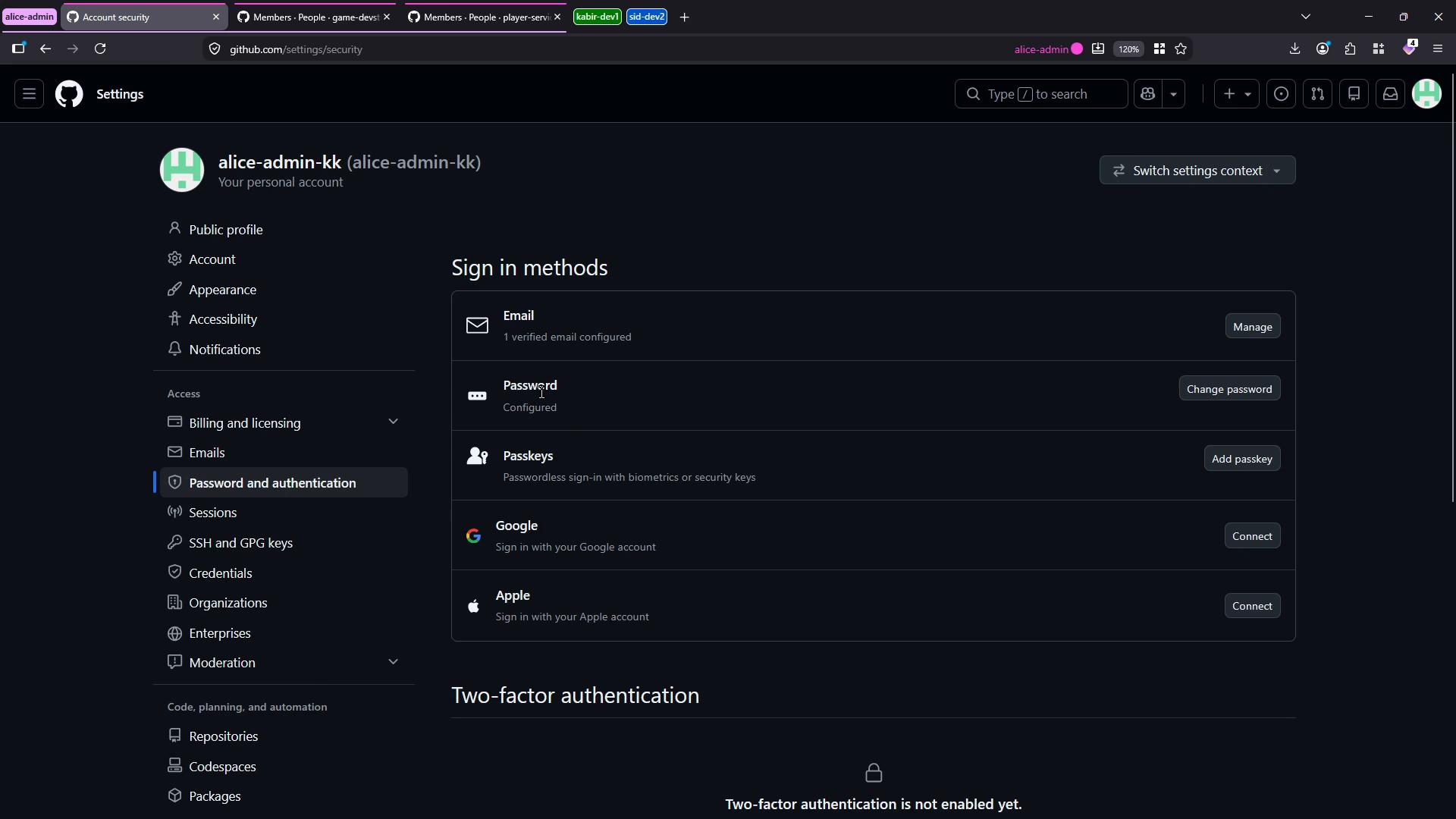Open the browser extensions icon
The width and height of the screenshot is (1456, 819).
pos(1351,49)
